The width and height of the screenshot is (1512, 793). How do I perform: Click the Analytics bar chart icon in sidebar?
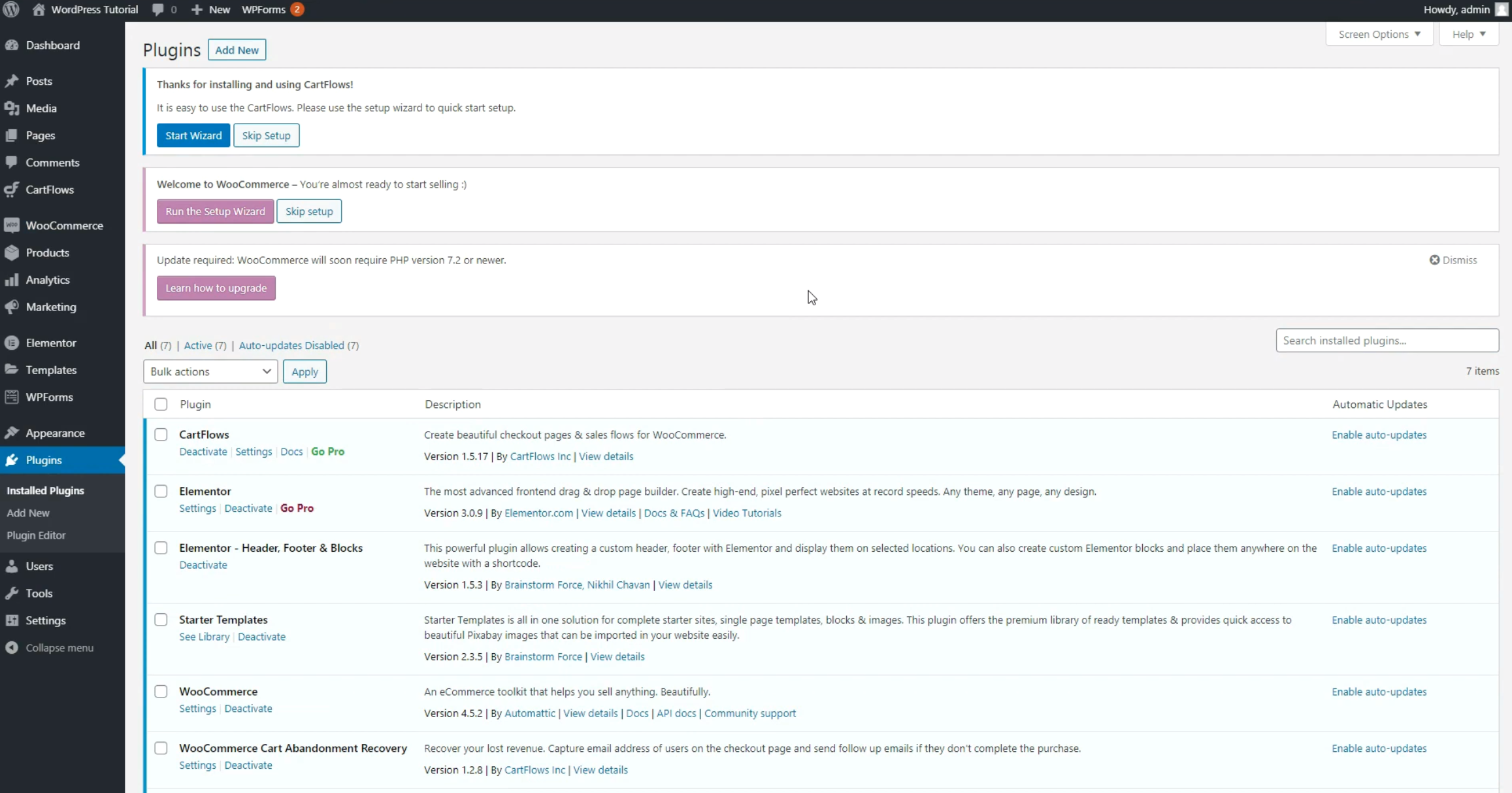12,280
